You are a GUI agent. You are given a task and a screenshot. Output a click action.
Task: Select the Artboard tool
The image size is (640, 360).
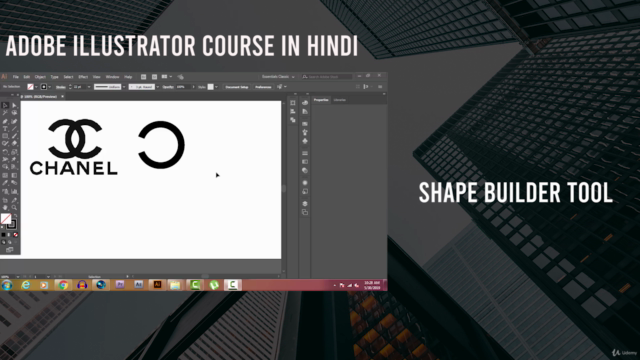pos(5,200)
